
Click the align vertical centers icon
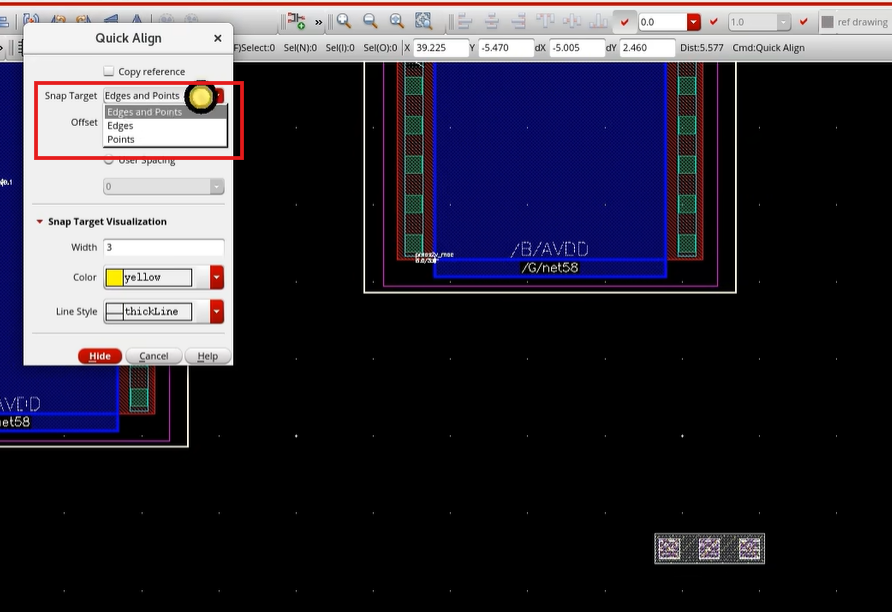click(x=571, y=22)
